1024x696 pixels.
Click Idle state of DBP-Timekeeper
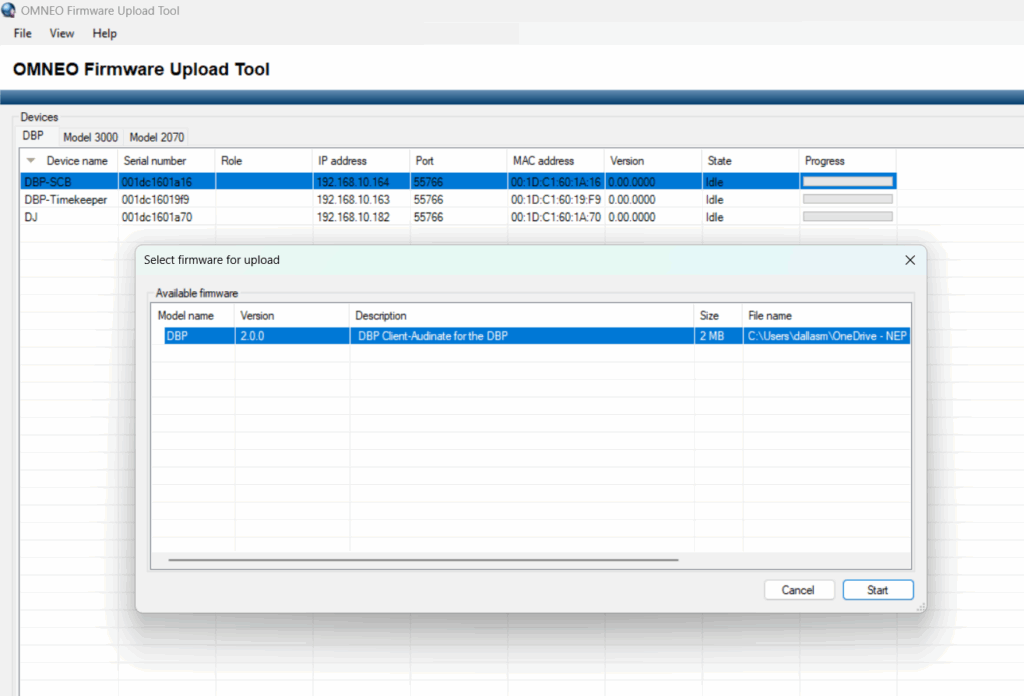click(714, 200)
